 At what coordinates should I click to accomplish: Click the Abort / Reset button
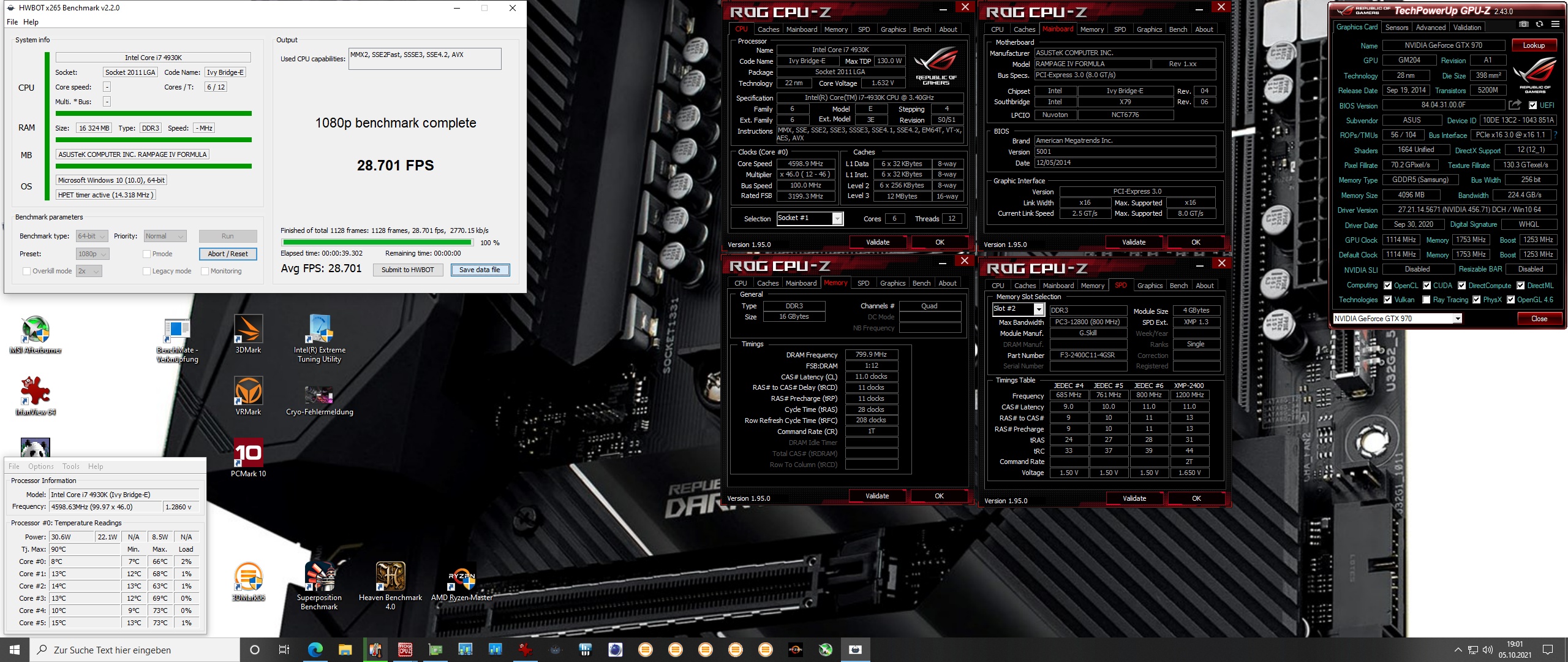point(228,254)
